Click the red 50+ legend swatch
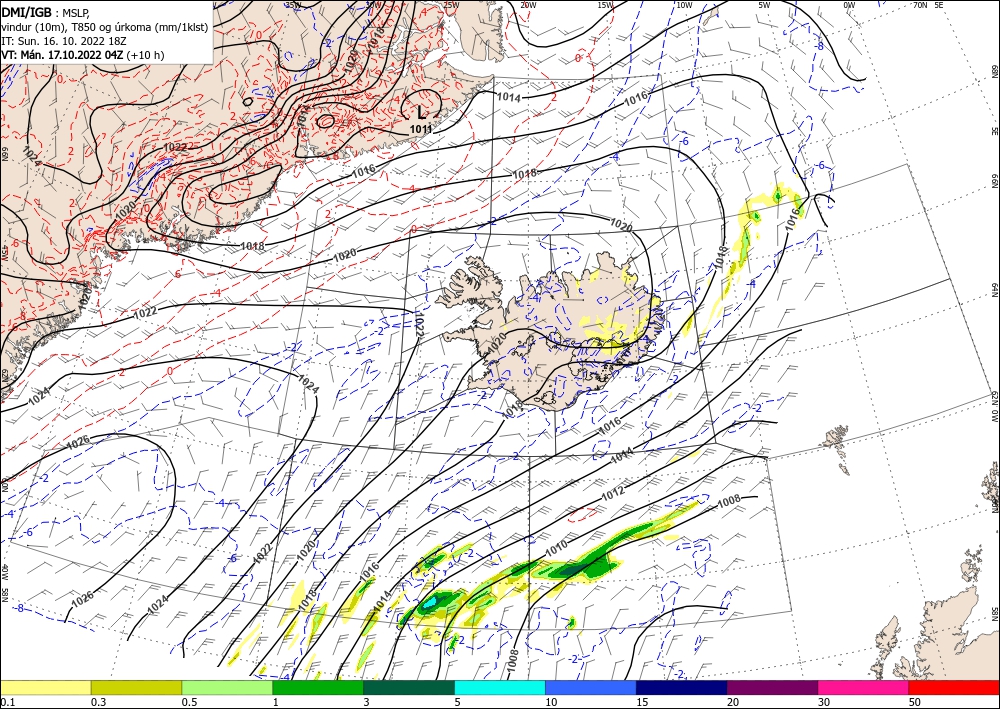 tap(954, 687)
